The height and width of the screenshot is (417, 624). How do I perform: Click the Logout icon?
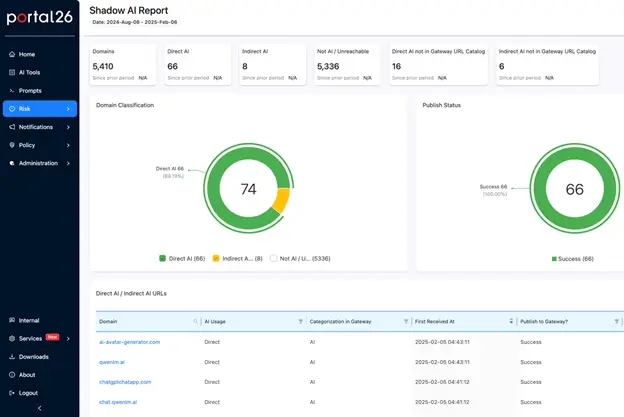coord(12,393)
